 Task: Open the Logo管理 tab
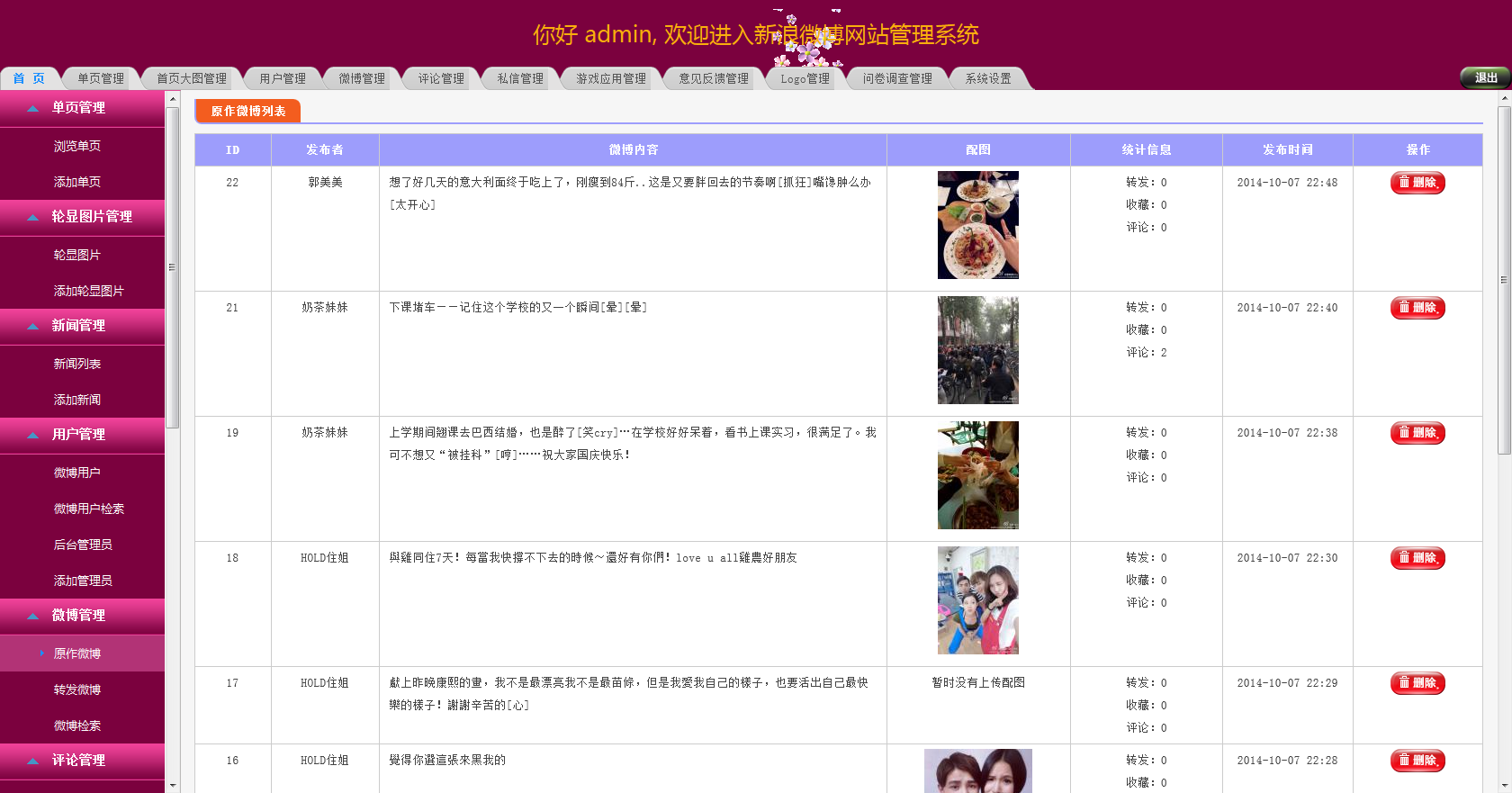(x=805, y=78)
